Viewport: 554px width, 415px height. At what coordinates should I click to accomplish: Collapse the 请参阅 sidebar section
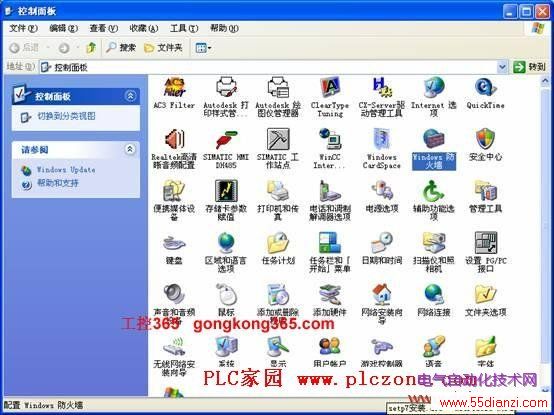click(x=130, y=149)
